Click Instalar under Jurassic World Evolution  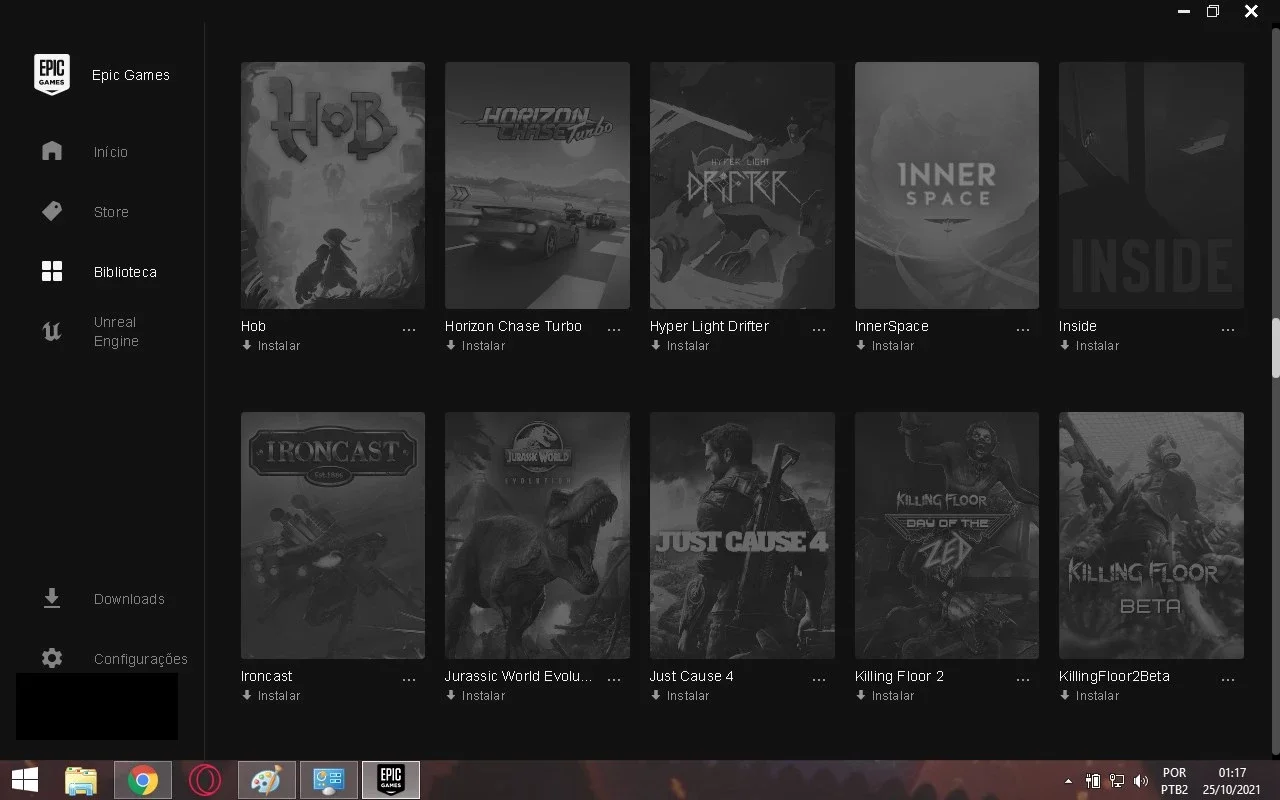click(x=475, y=696)
